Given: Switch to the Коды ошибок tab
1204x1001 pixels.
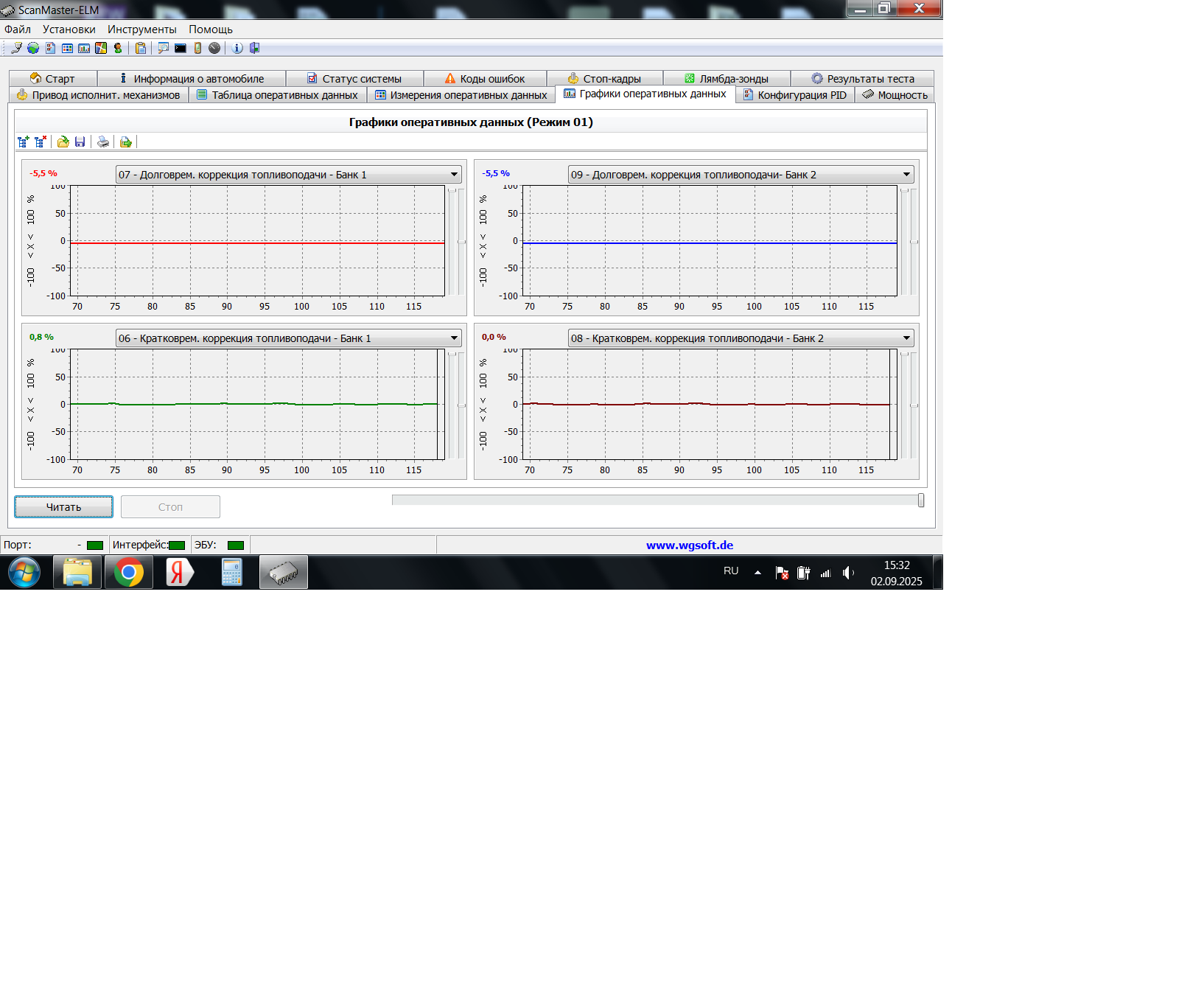Looking at the screenshot, I should pos(485,79).
